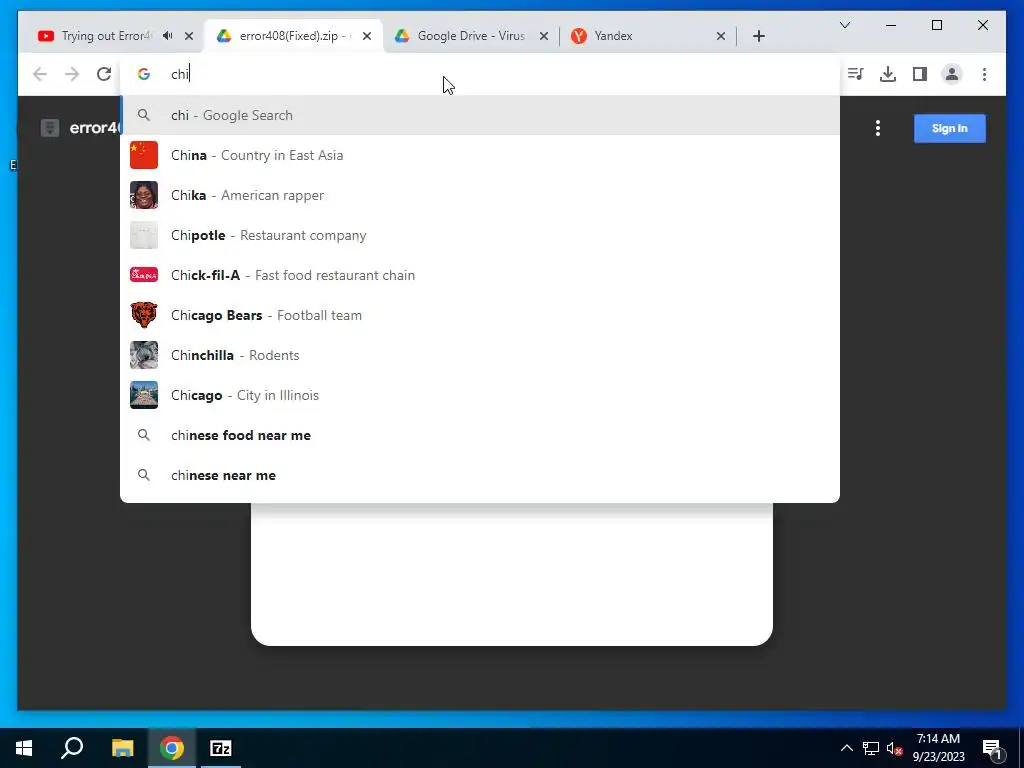Choose the China suggestion
The image size is (1024, 768).
tap(479, 155)
